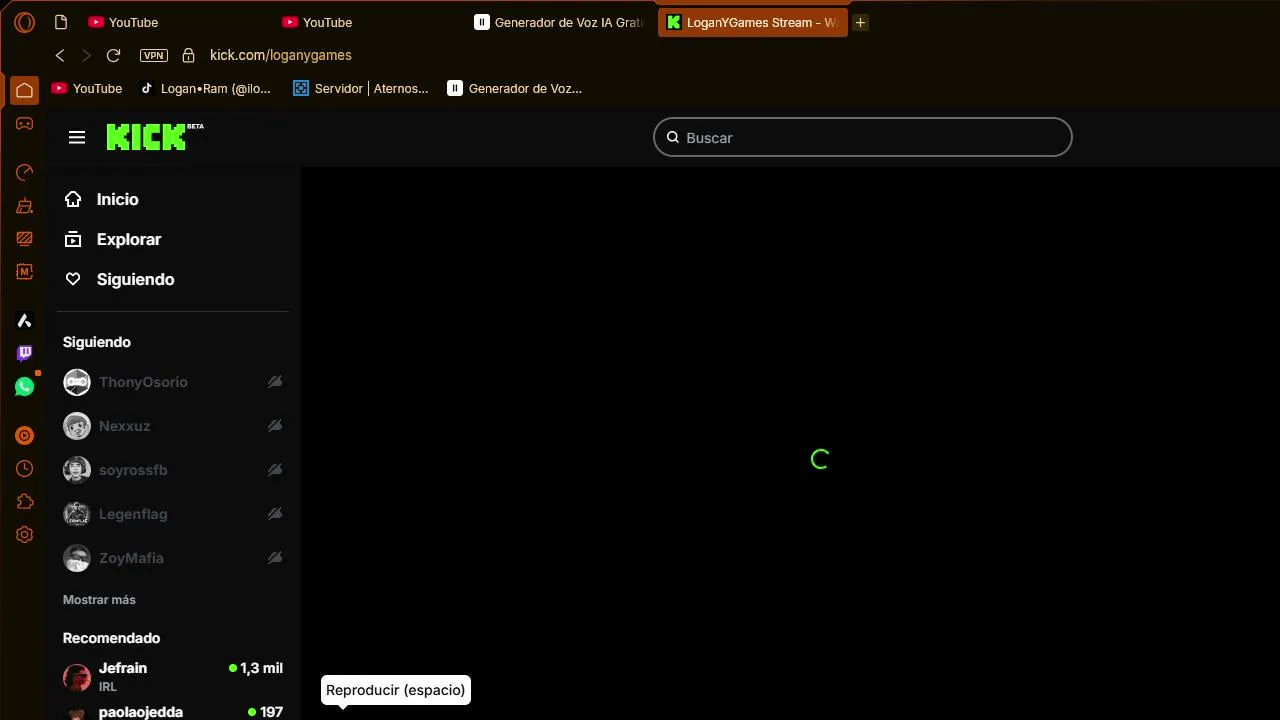Image resolution: width=1280 pixels, height=720 pixels.
Task: Focus the address bar kick.com/loganygames
Action: click(281, 56)
